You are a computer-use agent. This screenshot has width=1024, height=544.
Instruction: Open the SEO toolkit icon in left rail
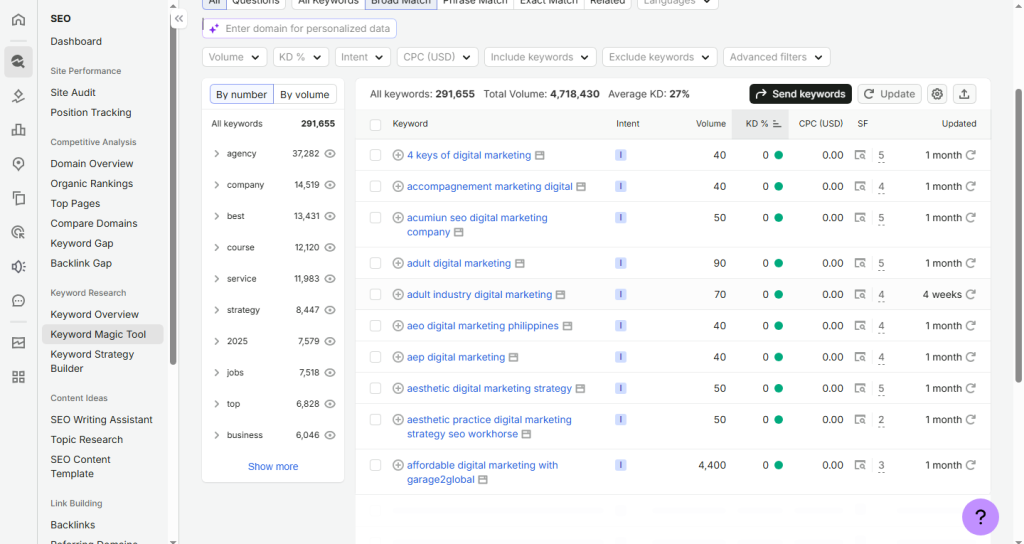pyautogui.click(x=18, y=62)
